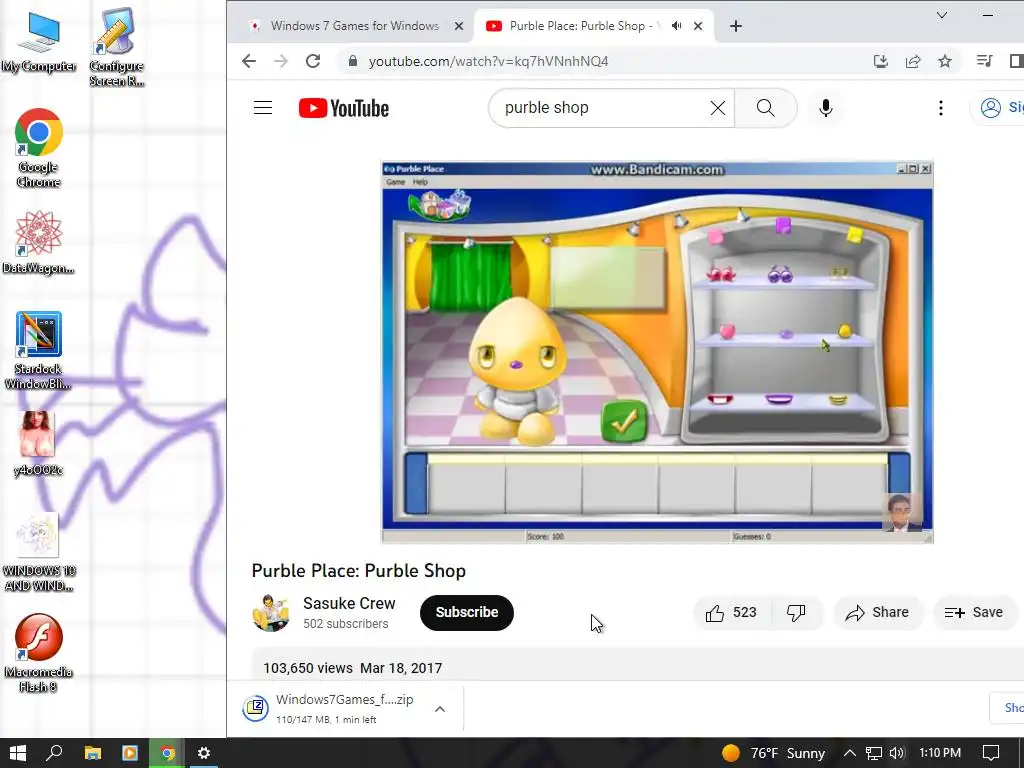Close the Windows 7 Games tab
The height and width of the screenshot is (768, 1024).
pos(458,26)
